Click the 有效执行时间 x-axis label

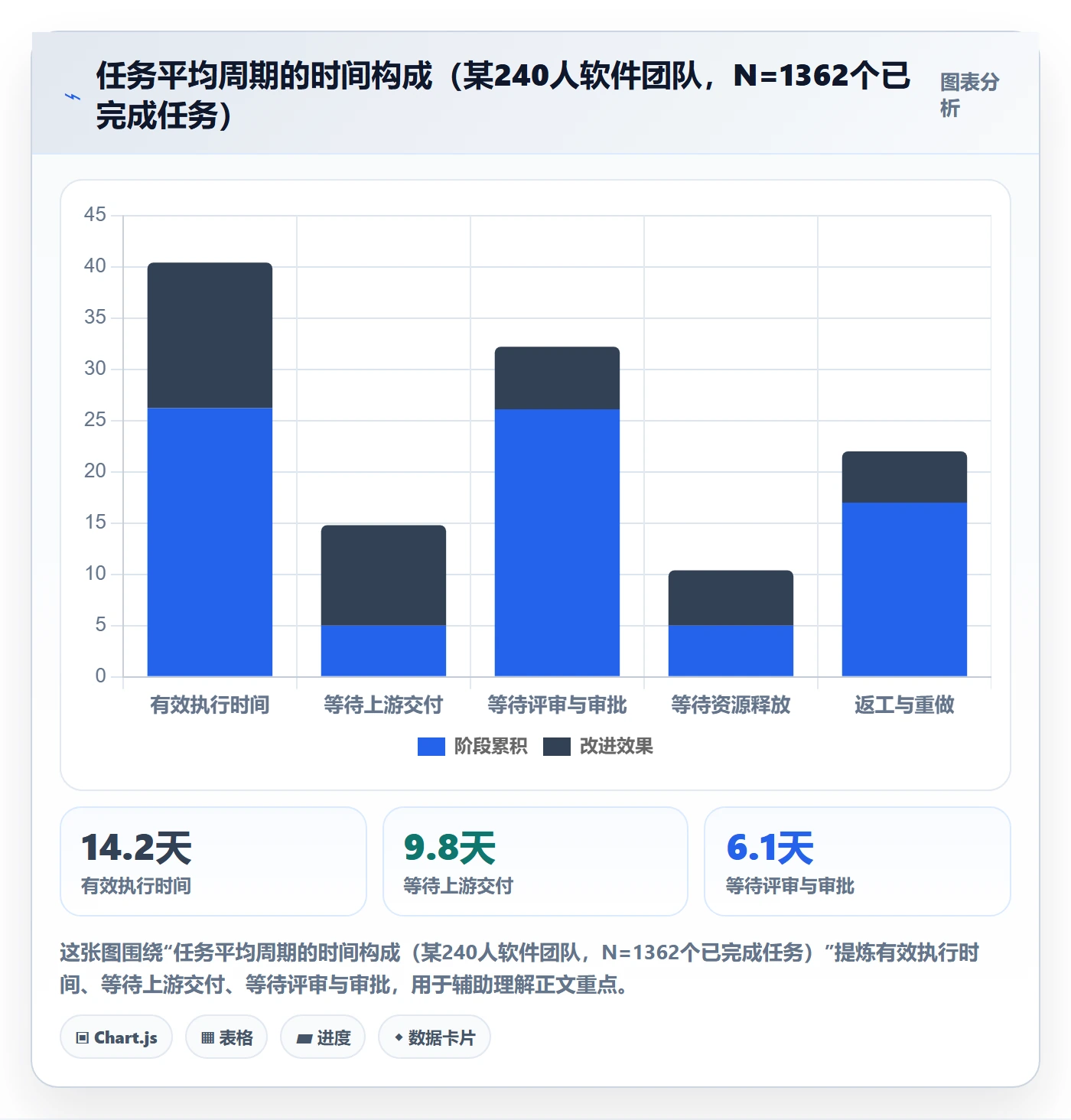click(x=210, y=705)
